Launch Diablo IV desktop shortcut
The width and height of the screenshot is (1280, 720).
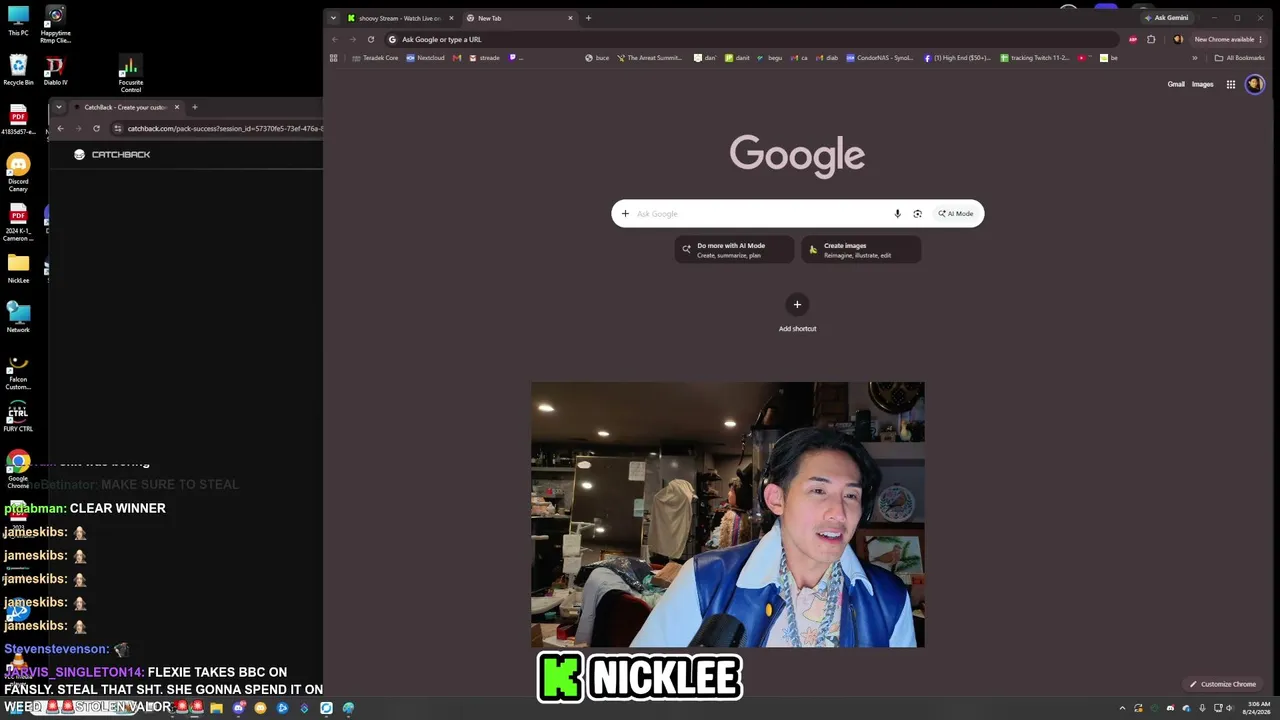coord(55,70)
